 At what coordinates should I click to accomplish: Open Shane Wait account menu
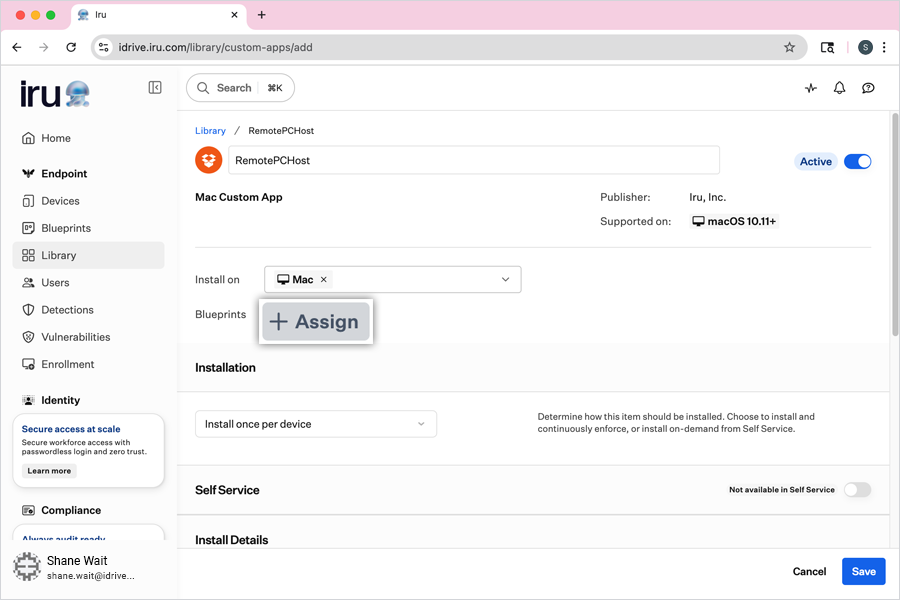pyautogui.click(x=75, y=567)
